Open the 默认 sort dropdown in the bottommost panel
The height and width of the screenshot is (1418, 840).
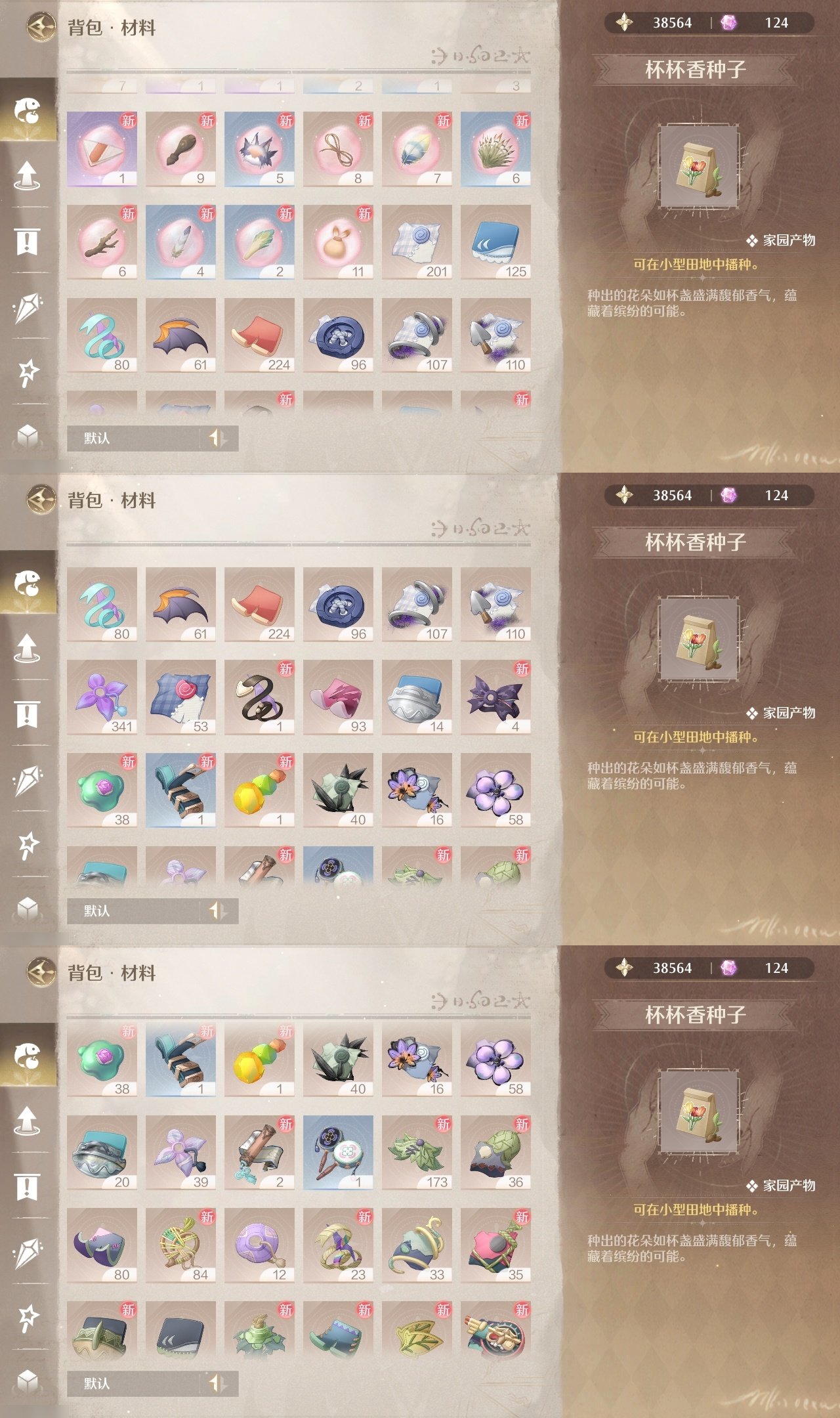coord(133,1383)
